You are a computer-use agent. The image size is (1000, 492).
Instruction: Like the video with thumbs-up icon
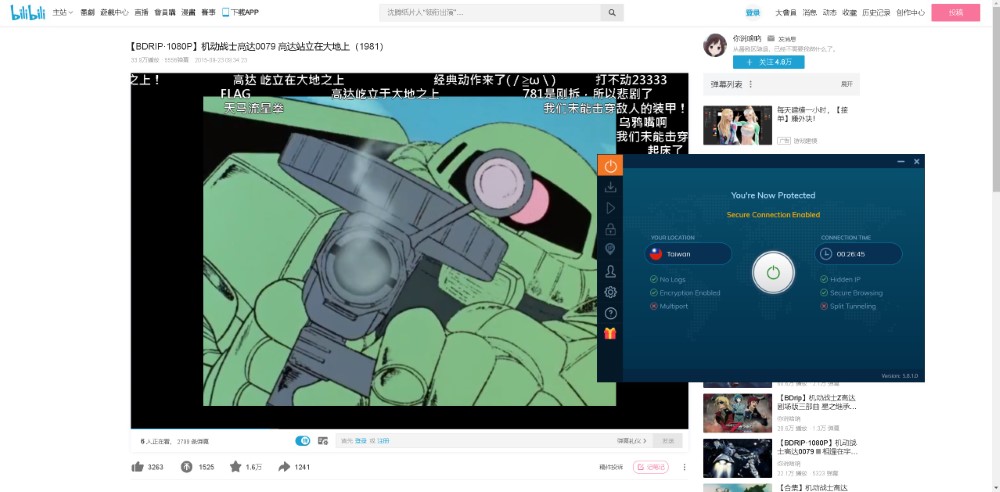(x=137, y=467)
